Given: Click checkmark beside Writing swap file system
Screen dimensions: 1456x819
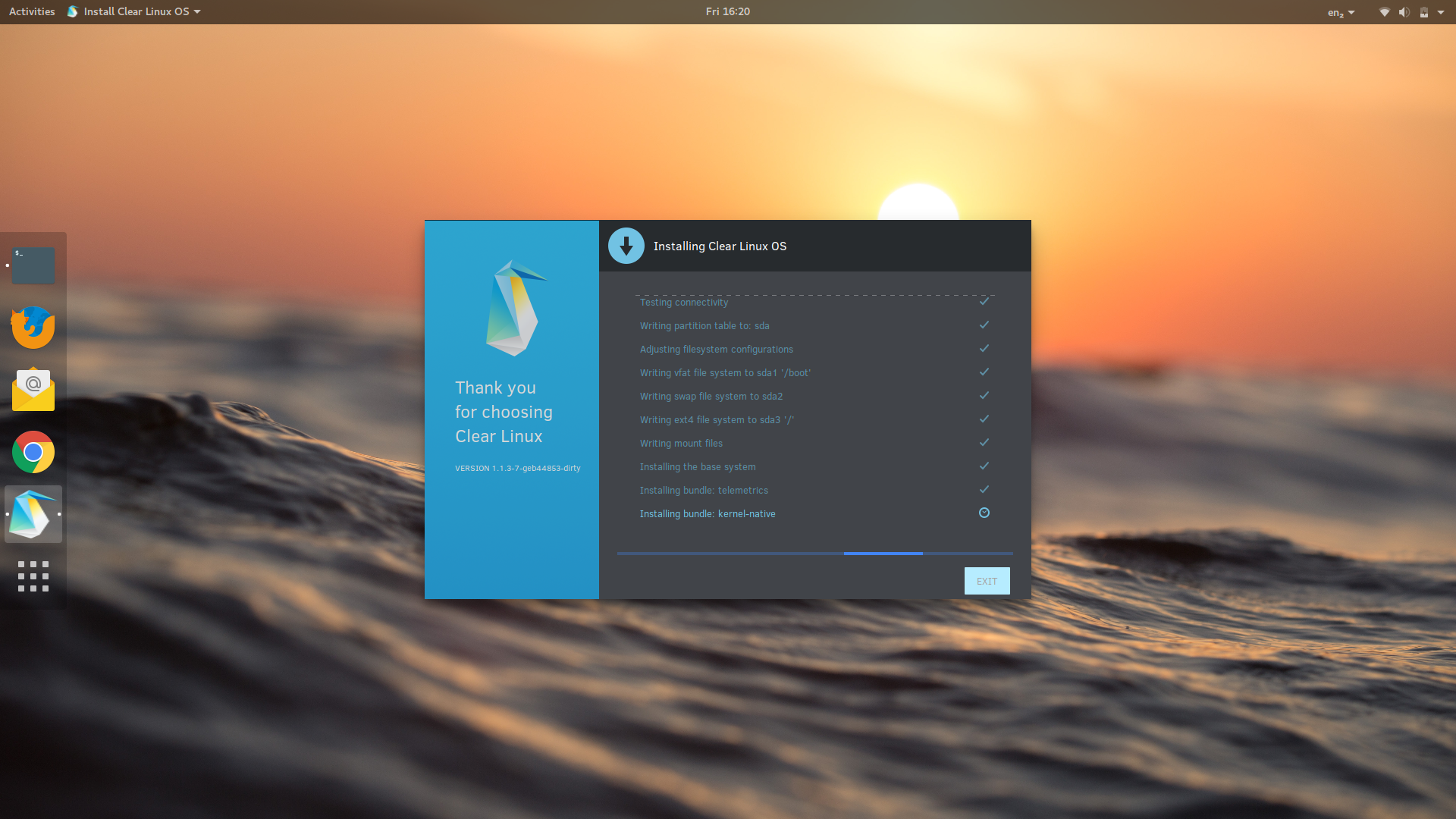Looking at the screenshot, I should [984, 395].
